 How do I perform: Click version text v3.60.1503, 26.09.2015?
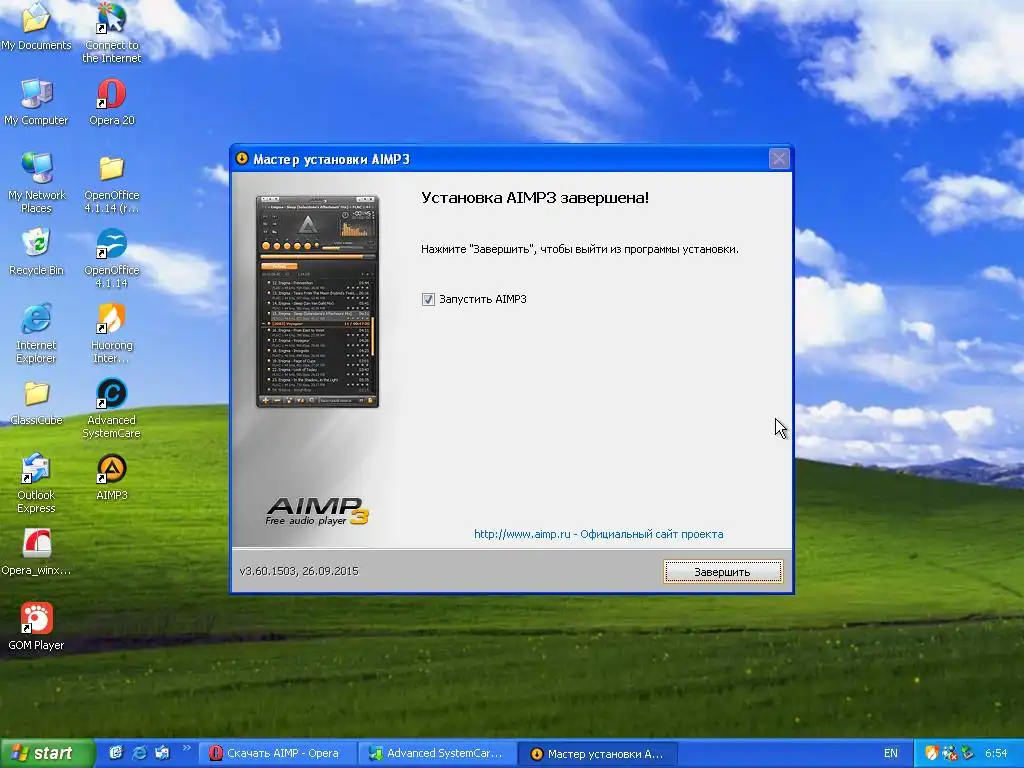(299, 571)
